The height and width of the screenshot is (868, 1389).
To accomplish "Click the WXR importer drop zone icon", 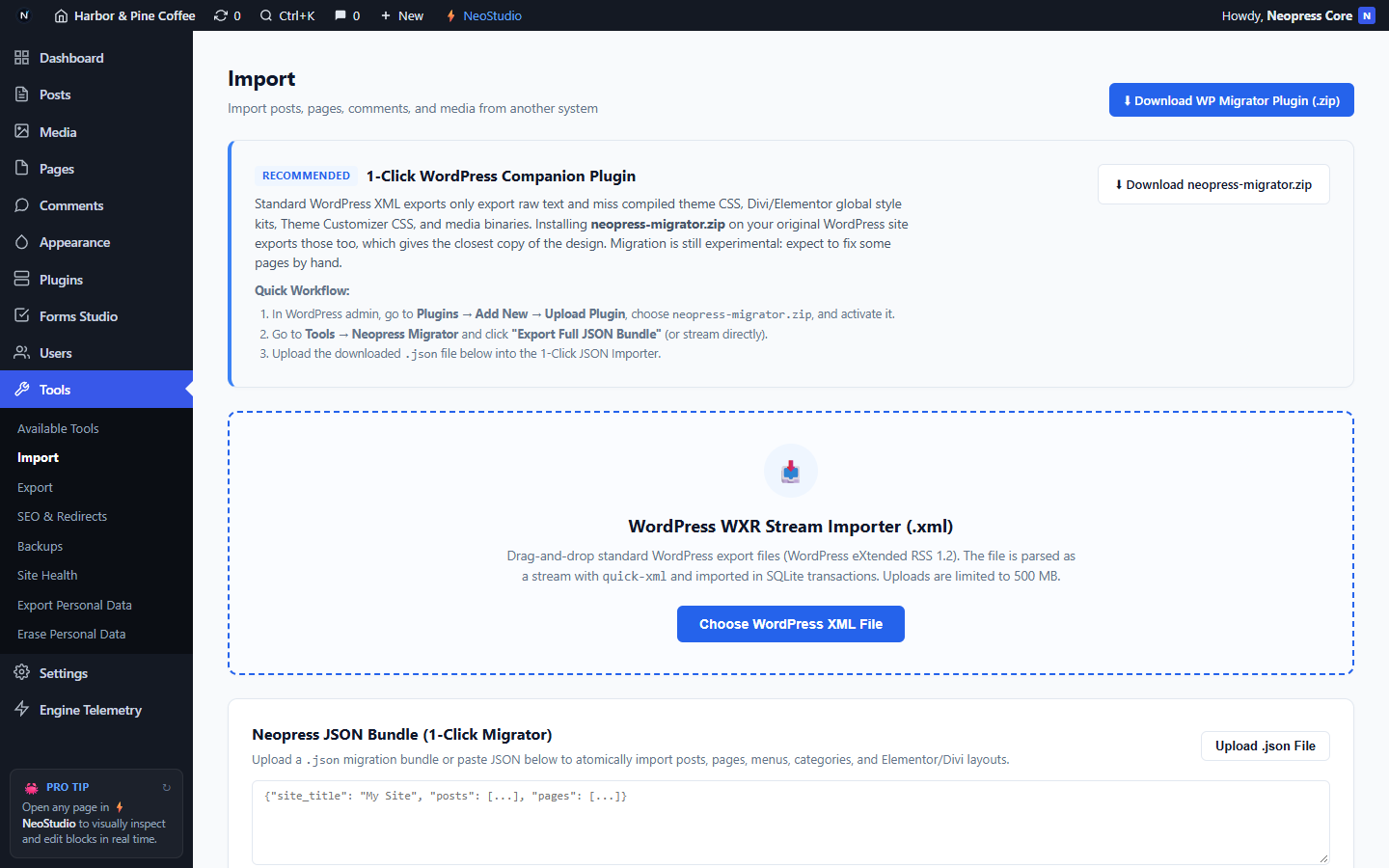I will click(x=791, y=471).
